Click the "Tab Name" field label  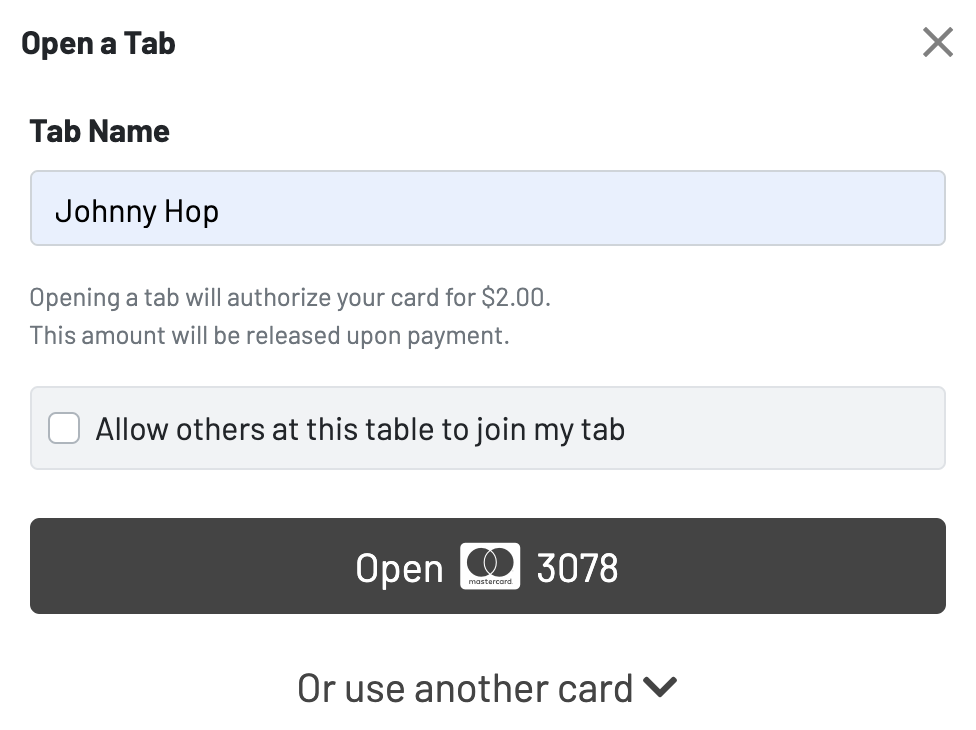(99, 131)
